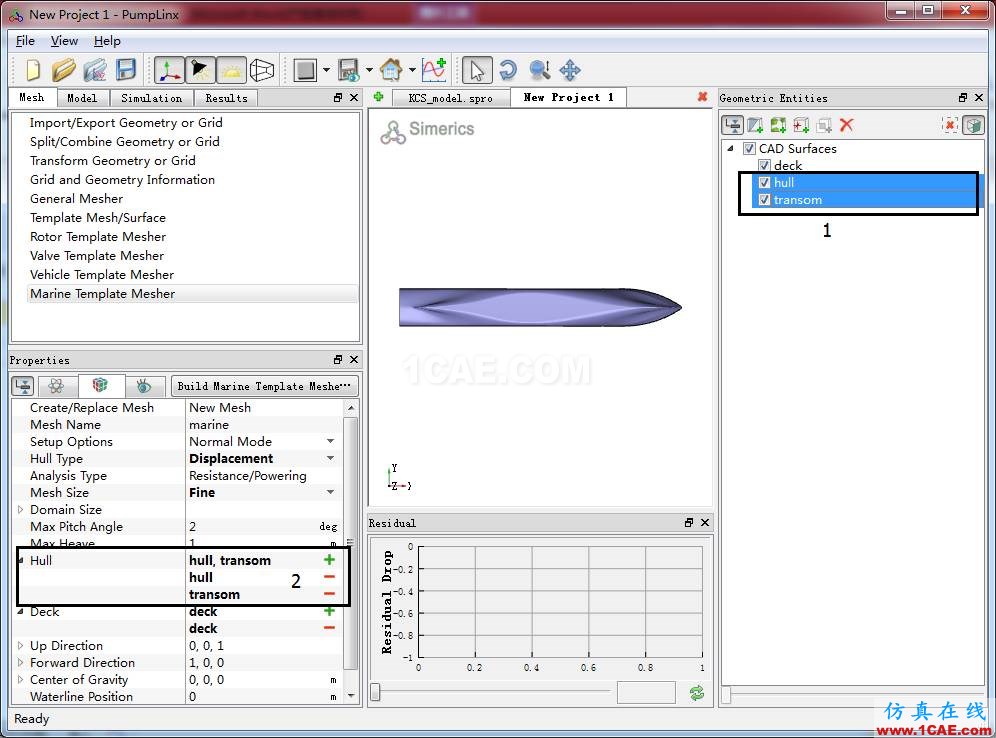Add selected surface to Deck with green plus
The height and width of the screenshot is (738, 996).
329,611
